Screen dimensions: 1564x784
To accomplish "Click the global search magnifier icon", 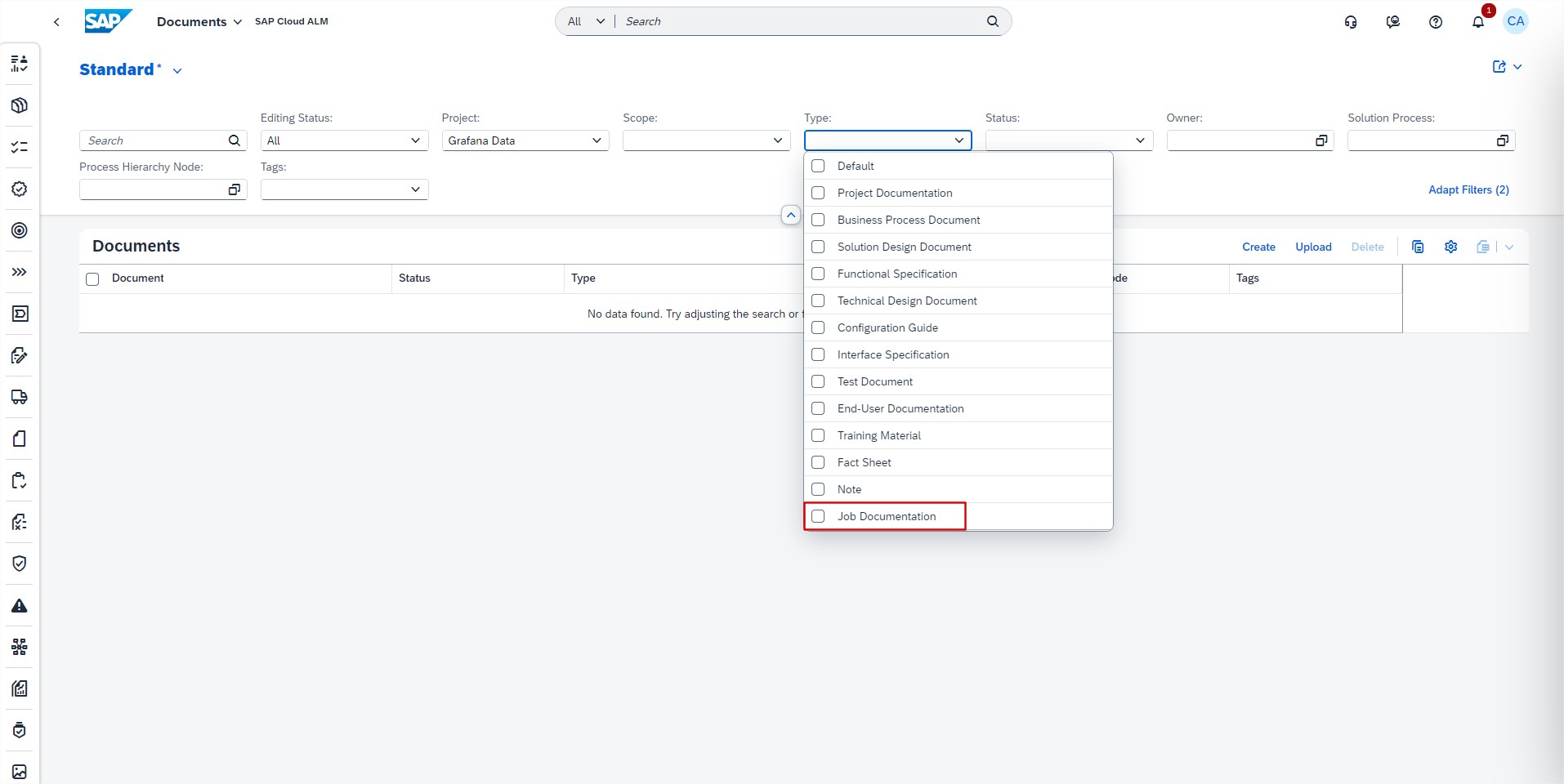I will 992,21.
